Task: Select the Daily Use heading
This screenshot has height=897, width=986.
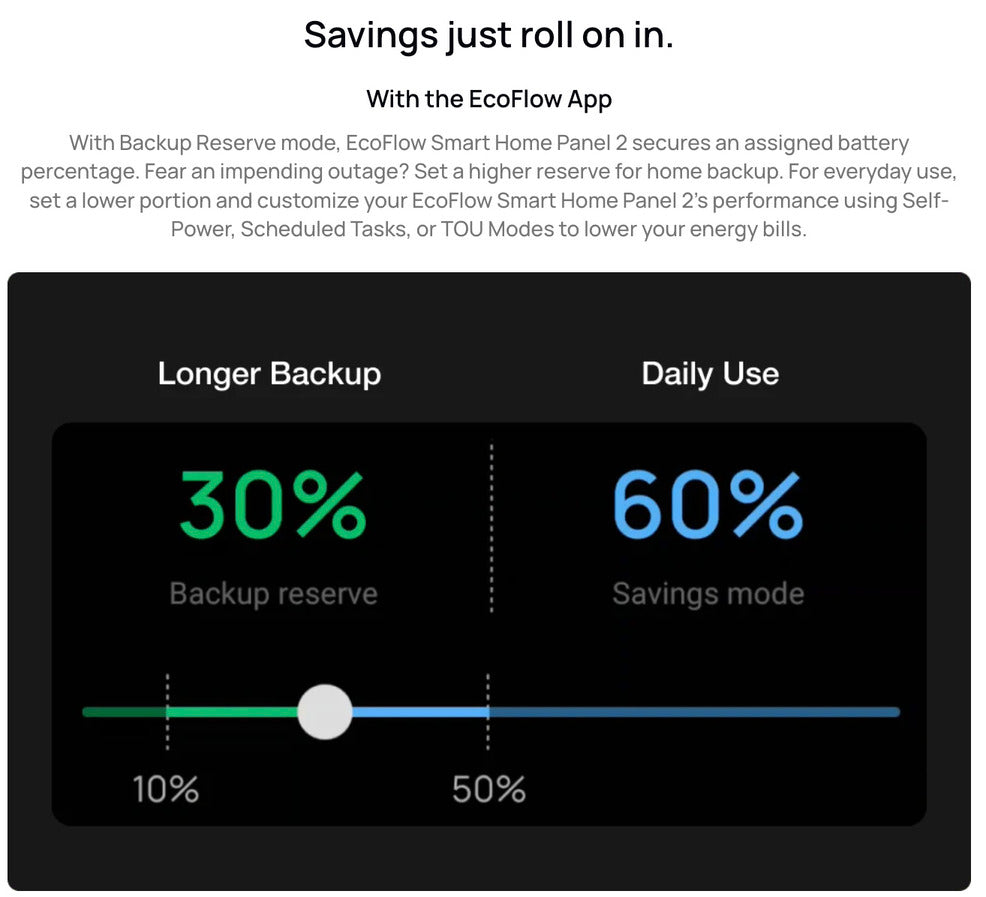Action: tap(710, 374)
